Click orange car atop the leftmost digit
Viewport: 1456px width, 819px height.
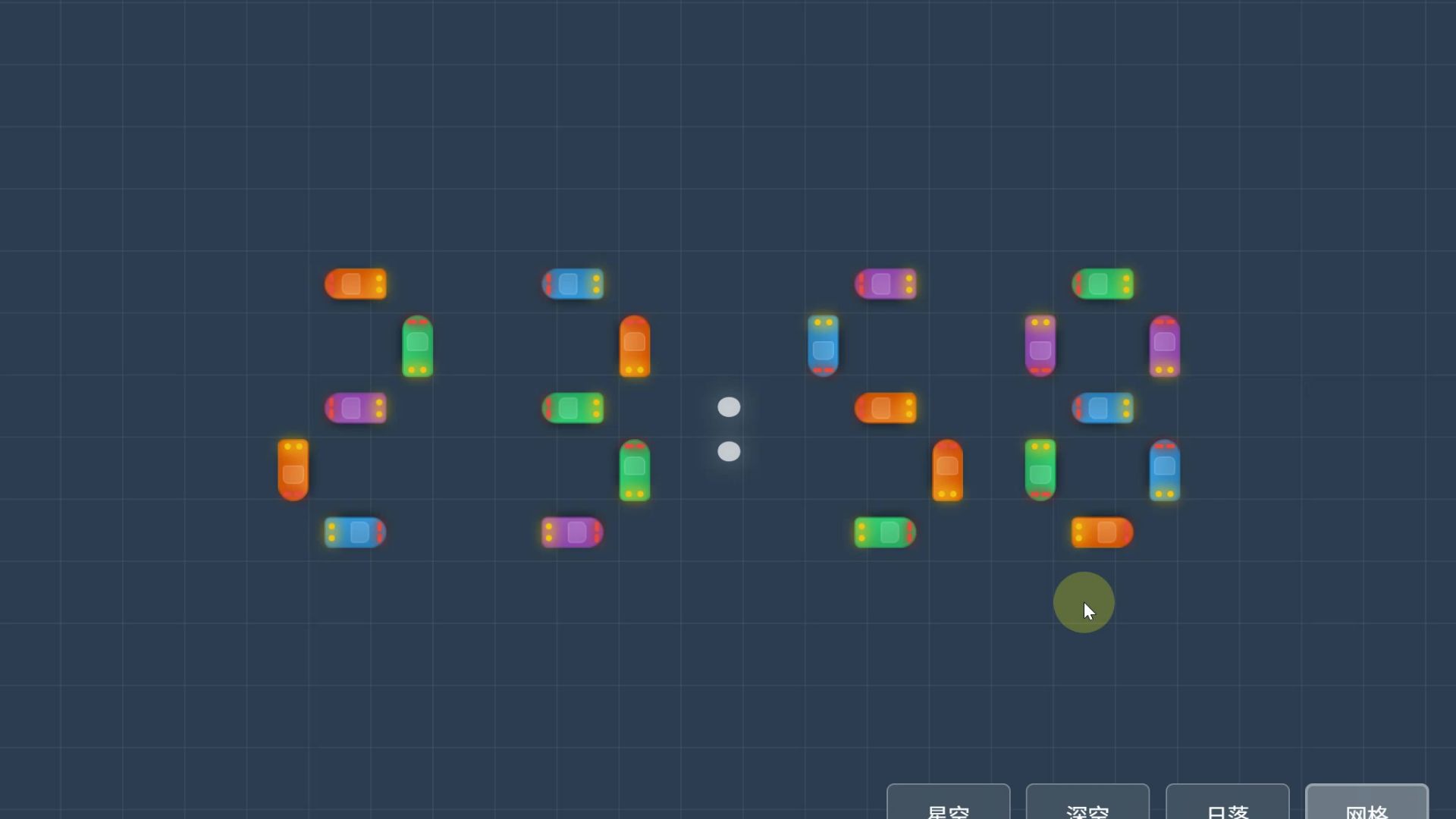(355, 284)
